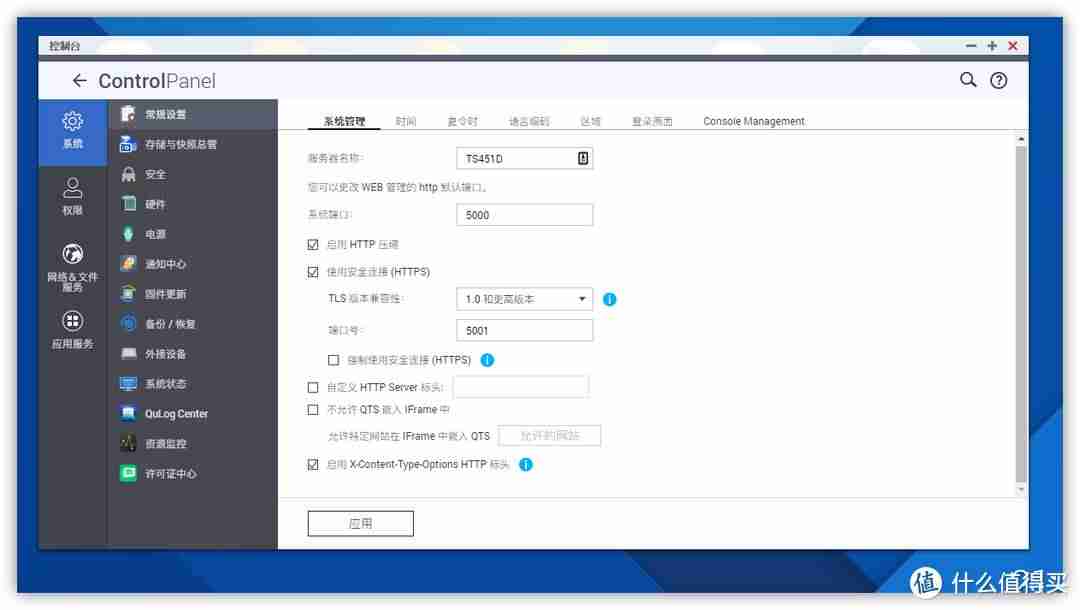Viewport: 1080px width, 610px height.
Task: Enable 不允许 QTS 嵌入 IFrame 中 checkbox
Action: (313, 410)
